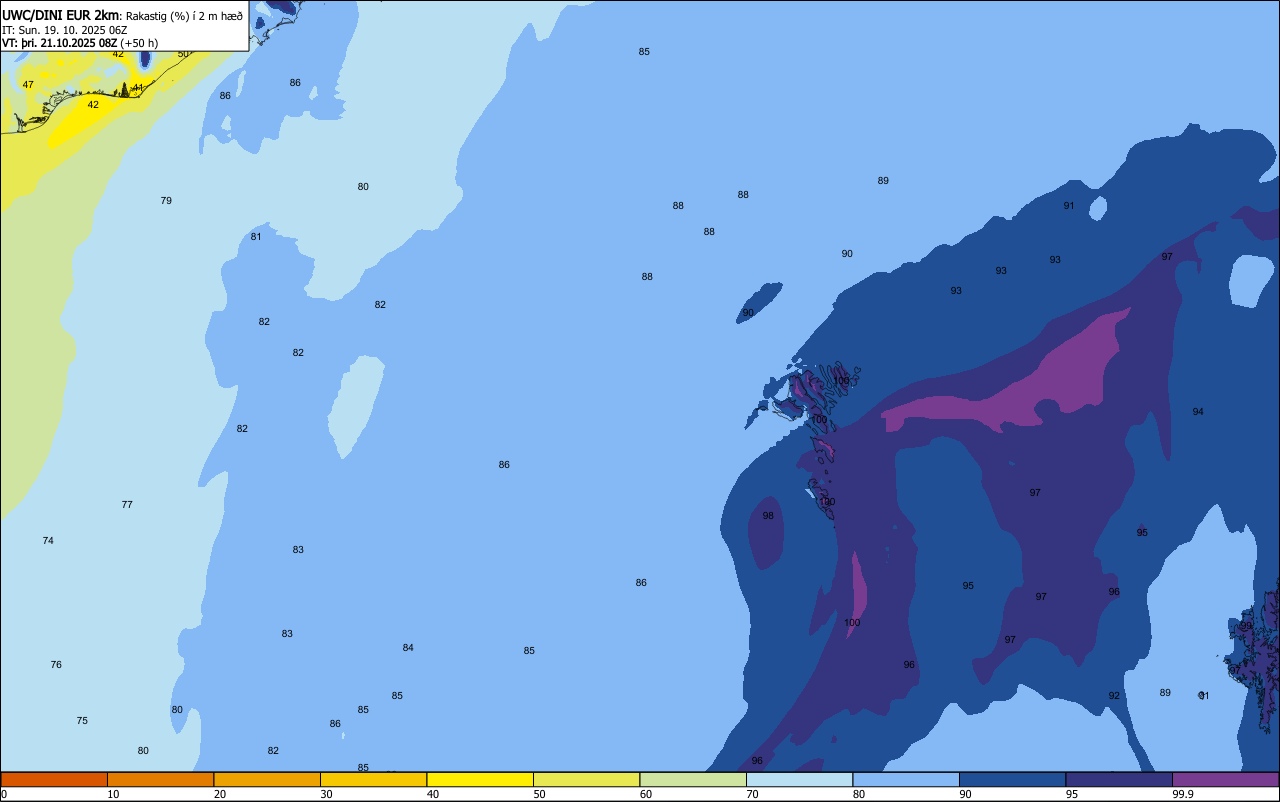Image resolution: width=1280 pixels, height=802 pixels.
Task: Click the humidity value '75' on the map
Action: point(82,720)
